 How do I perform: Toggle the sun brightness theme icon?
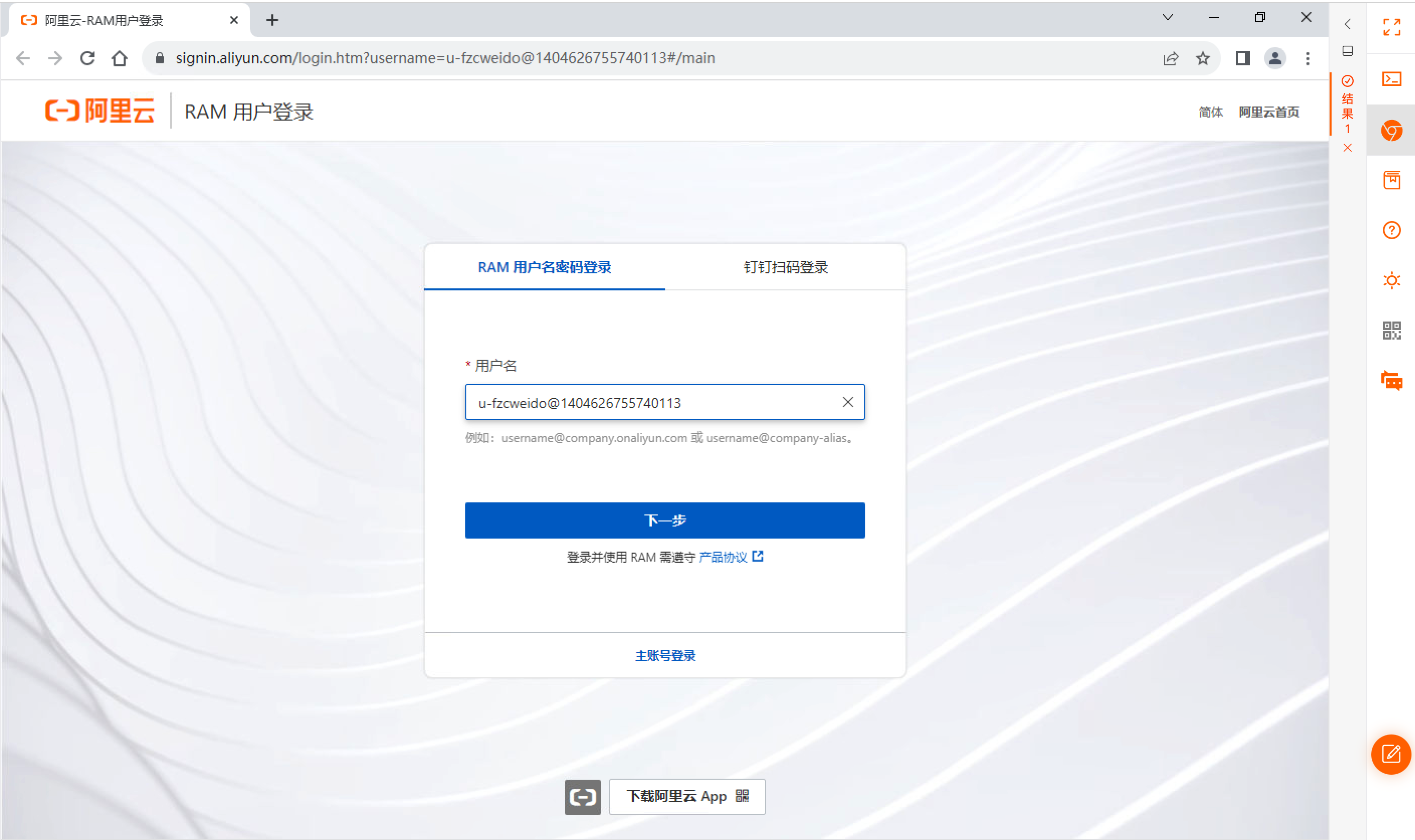(1391, 280)
